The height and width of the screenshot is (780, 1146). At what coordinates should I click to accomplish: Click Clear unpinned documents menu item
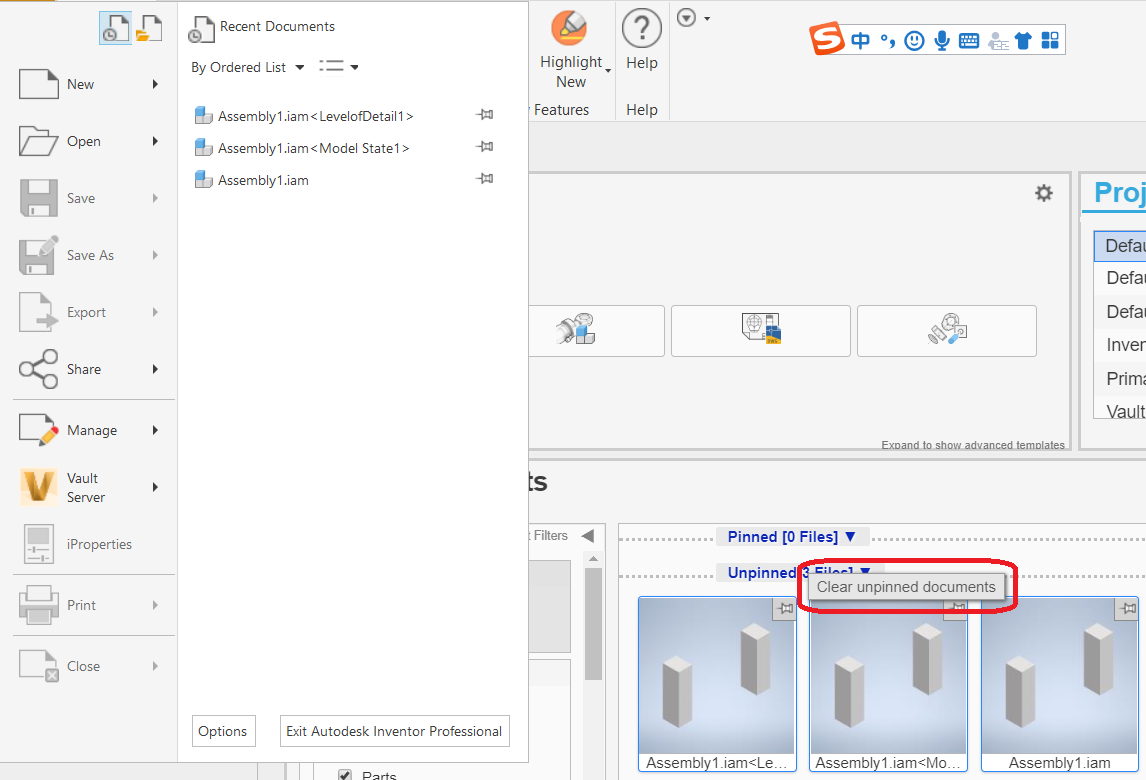(x=906, y=587)
